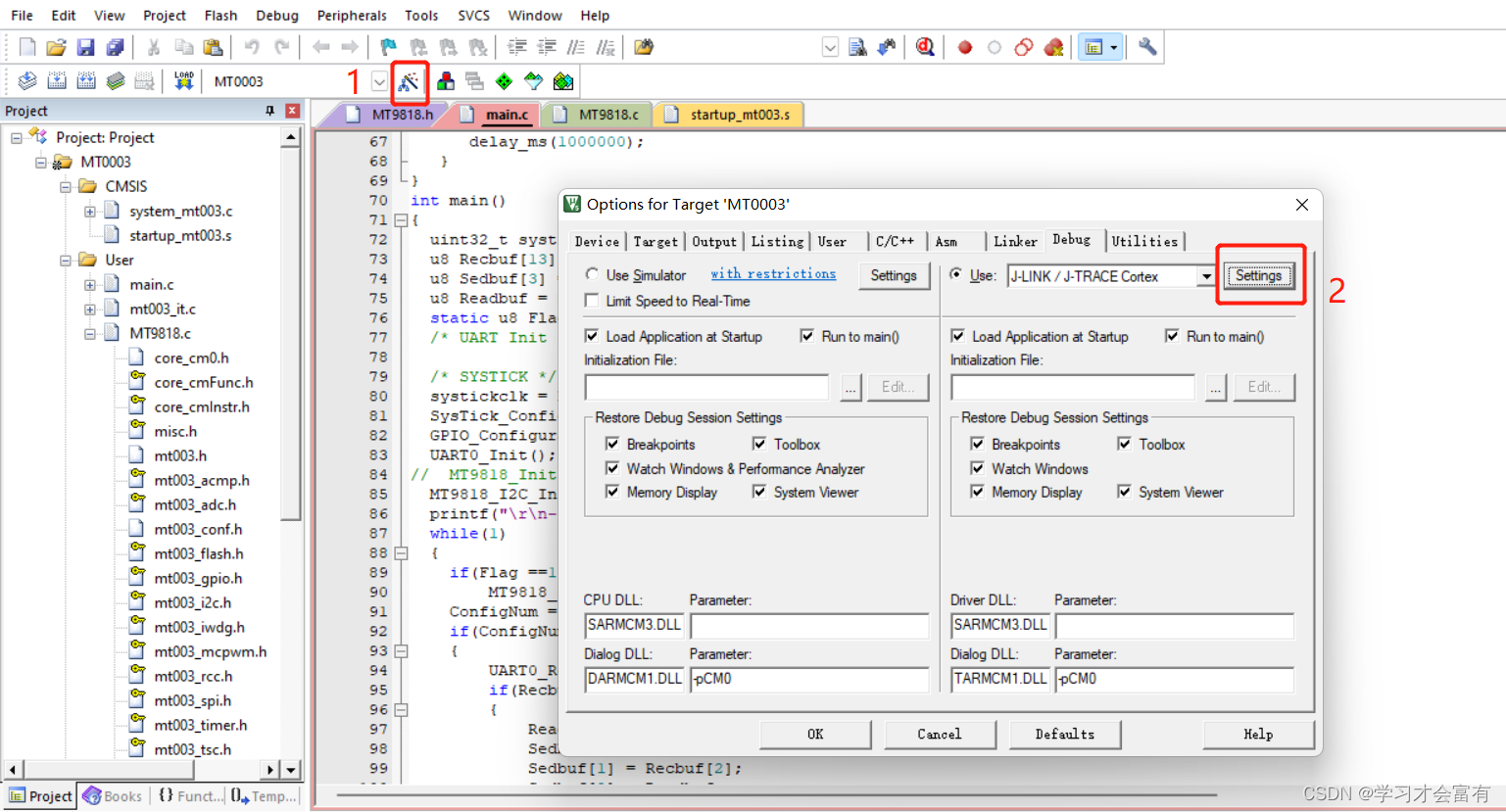The width and height of the screenshot is (1506, 812).
Task: Open the Peripherals menu
Action: (351, 15)
